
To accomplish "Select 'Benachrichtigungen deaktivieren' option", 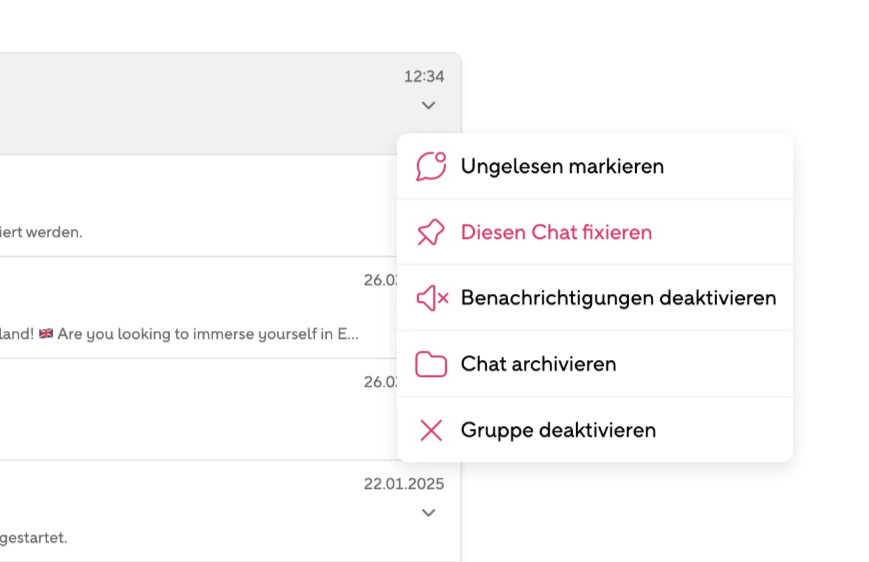I will click(595, 298).
